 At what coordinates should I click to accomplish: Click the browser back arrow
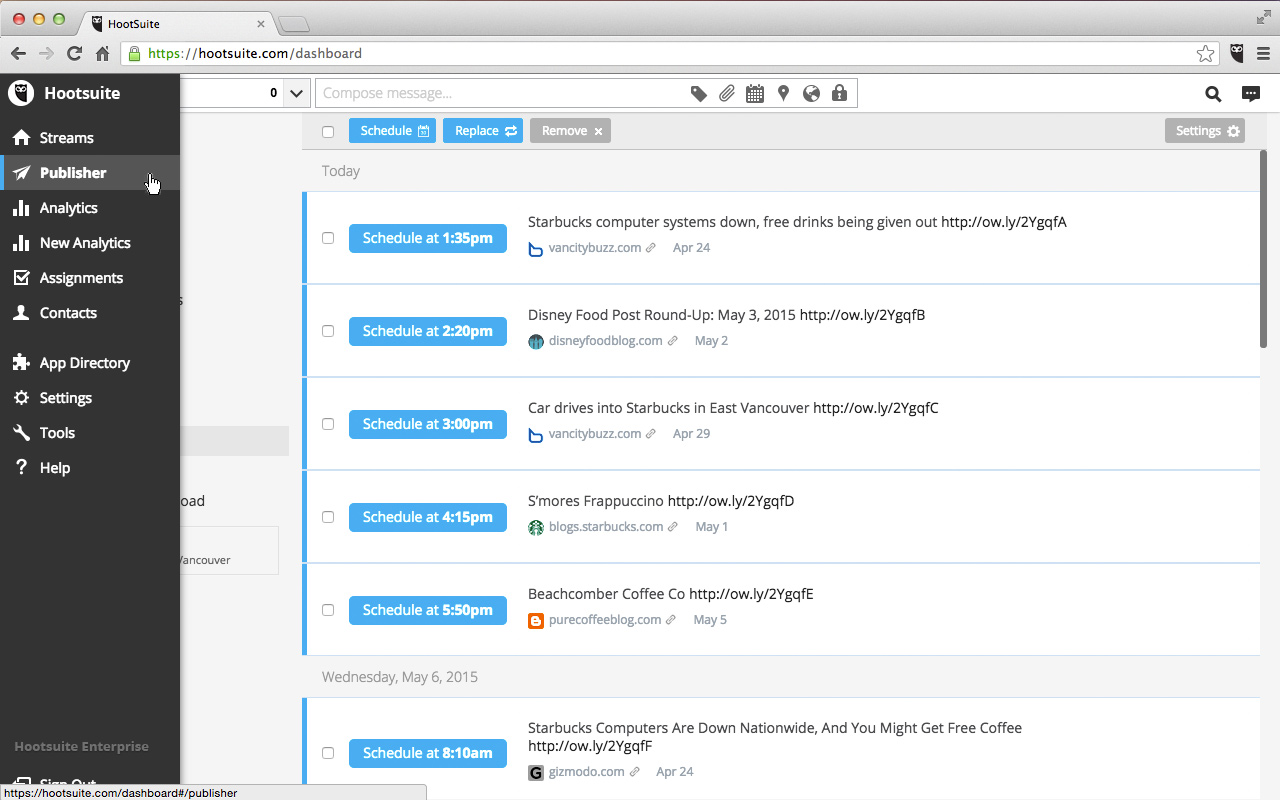coord(18,54)
